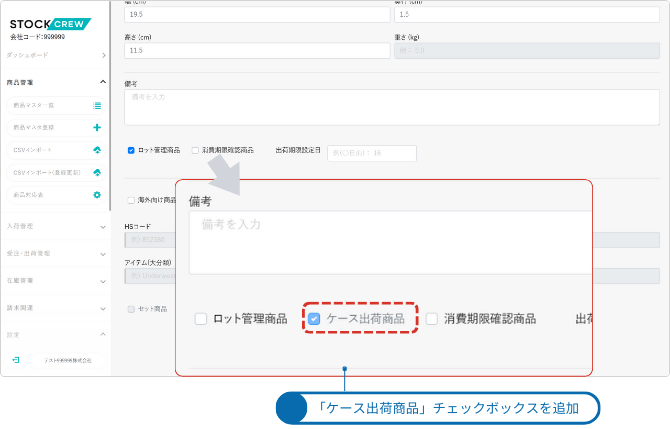This screenshot has width=670, height=429.
Task: Click the HSコード input field
Action: click(x=150, y=240)
